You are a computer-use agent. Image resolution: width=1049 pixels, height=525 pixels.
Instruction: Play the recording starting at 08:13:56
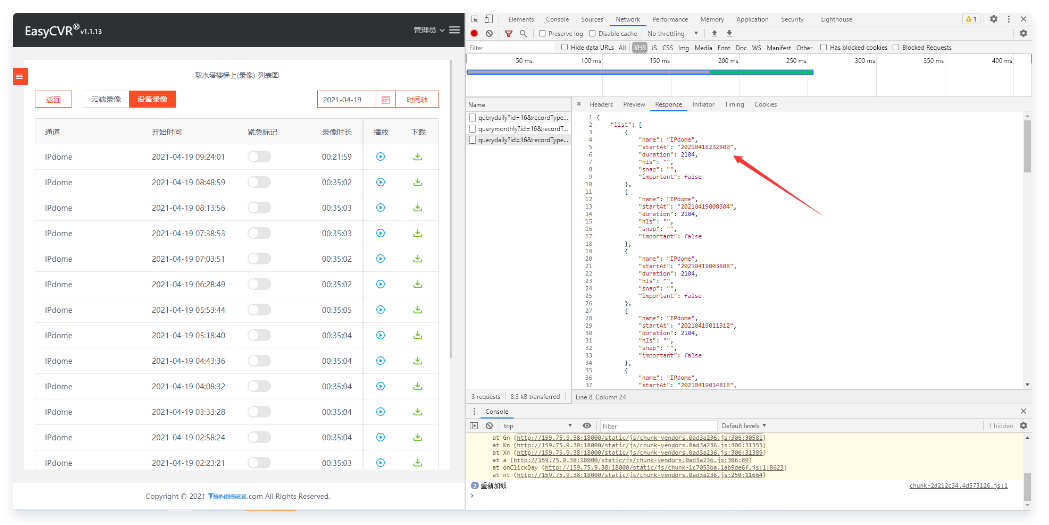[x=381, y=208]
